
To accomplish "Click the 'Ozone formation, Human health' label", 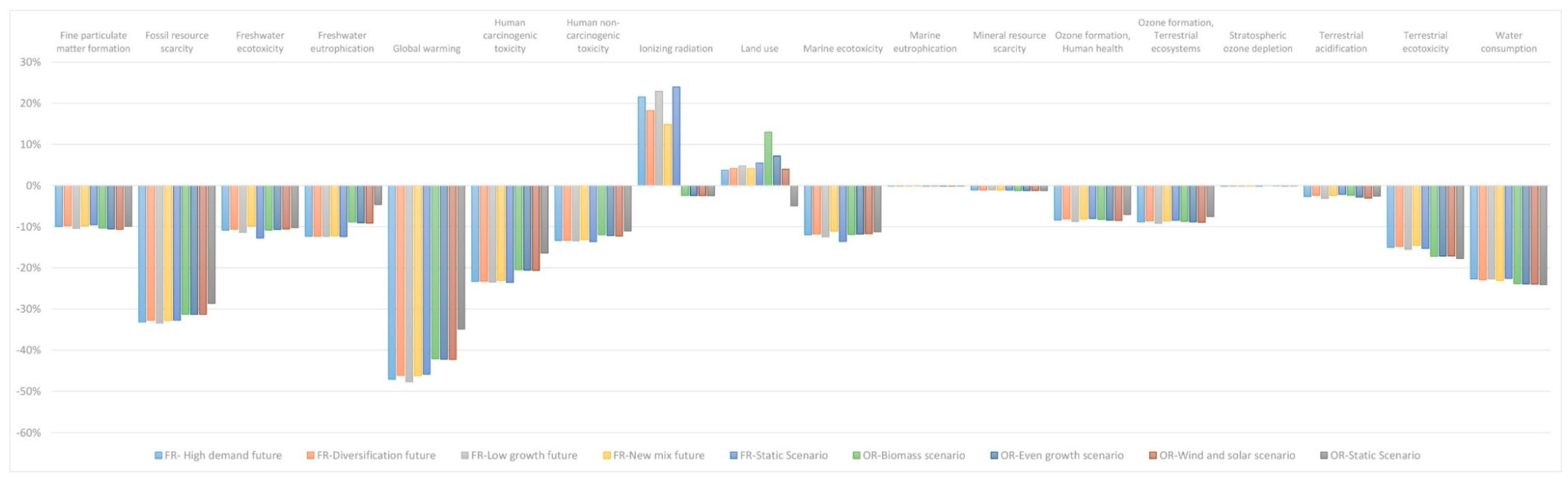I will (1093, 42).
